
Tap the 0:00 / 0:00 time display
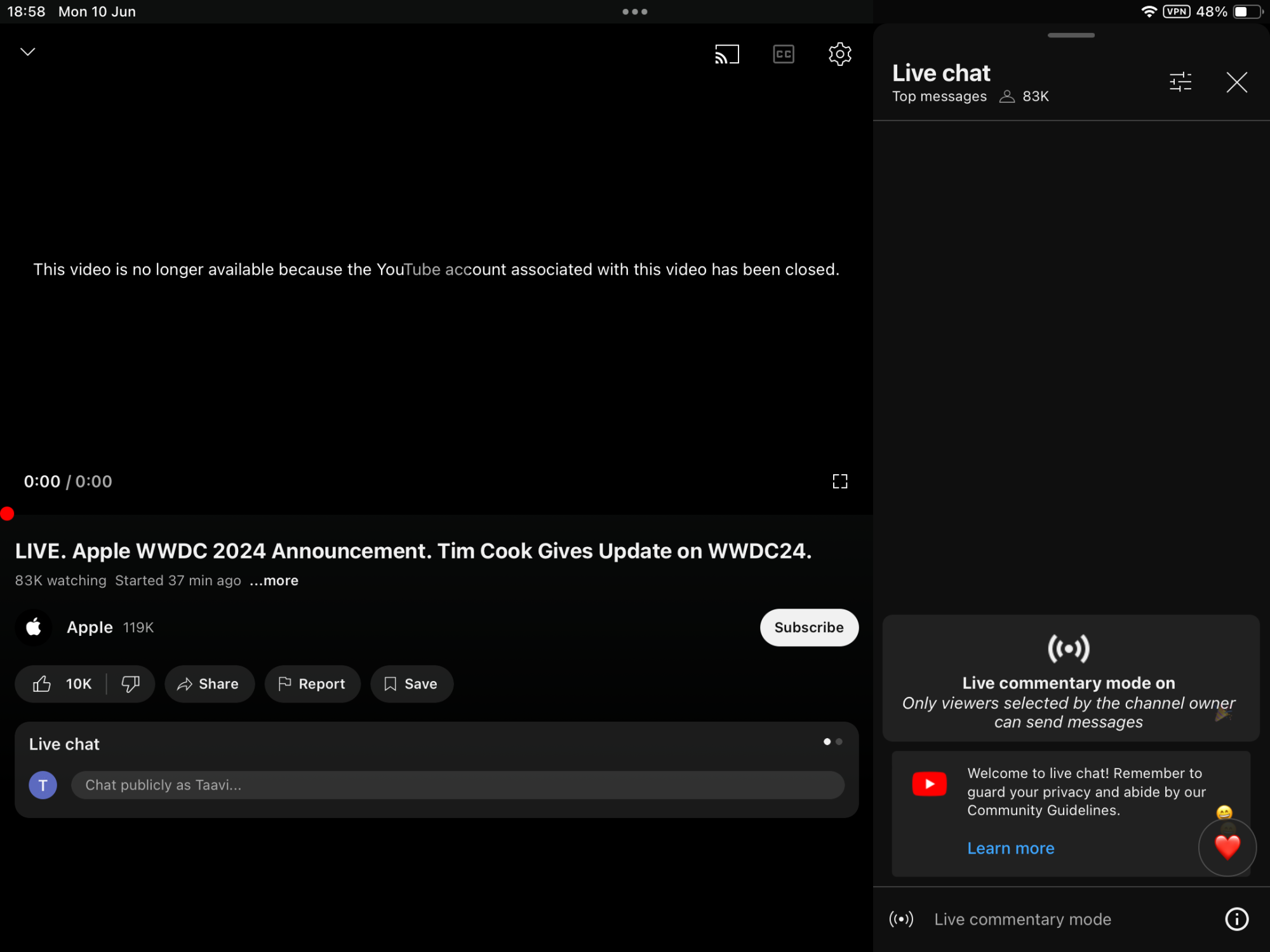tap(68, 481)
